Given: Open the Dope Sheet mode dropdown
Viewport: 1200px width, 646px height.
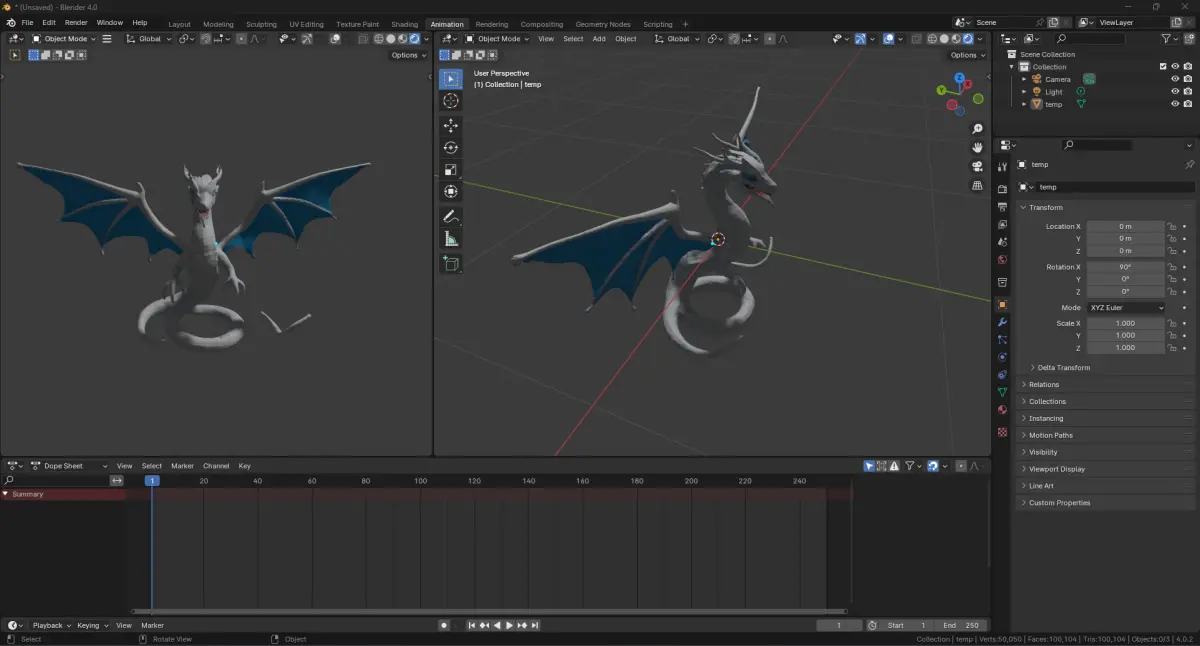Looking at the screenshot, I should coord(70,466).
